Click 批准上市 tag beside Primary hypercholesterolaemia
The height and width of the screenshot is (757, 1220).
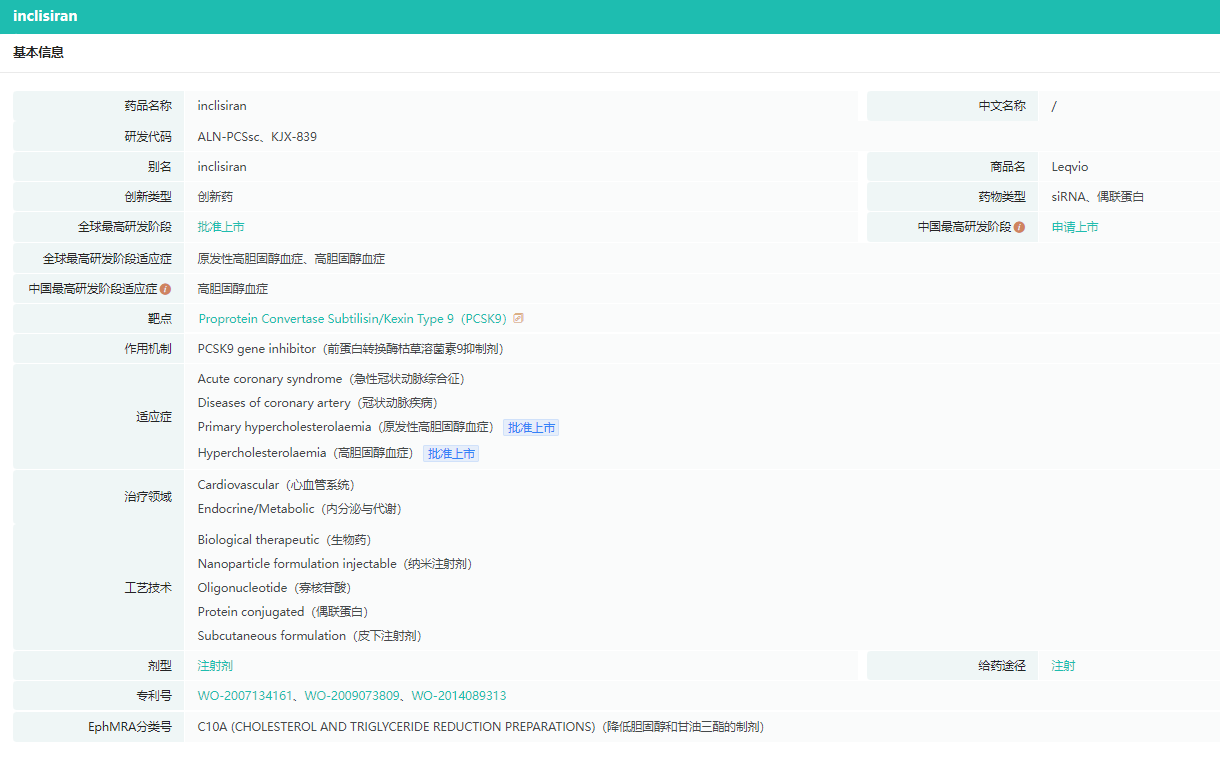[x=531, y=428]
